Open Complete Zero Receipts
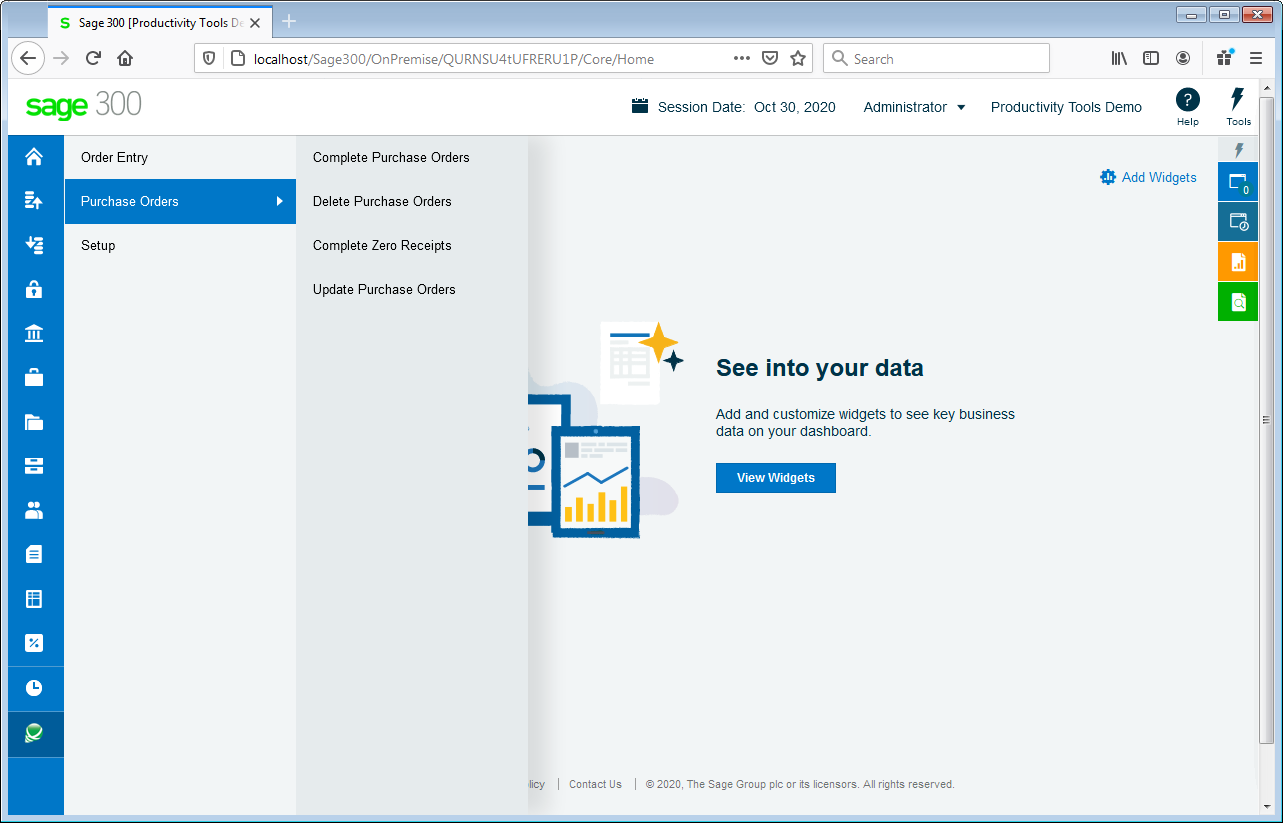Viewport: 1283px width, 823px height. click(x=382, y=245)
